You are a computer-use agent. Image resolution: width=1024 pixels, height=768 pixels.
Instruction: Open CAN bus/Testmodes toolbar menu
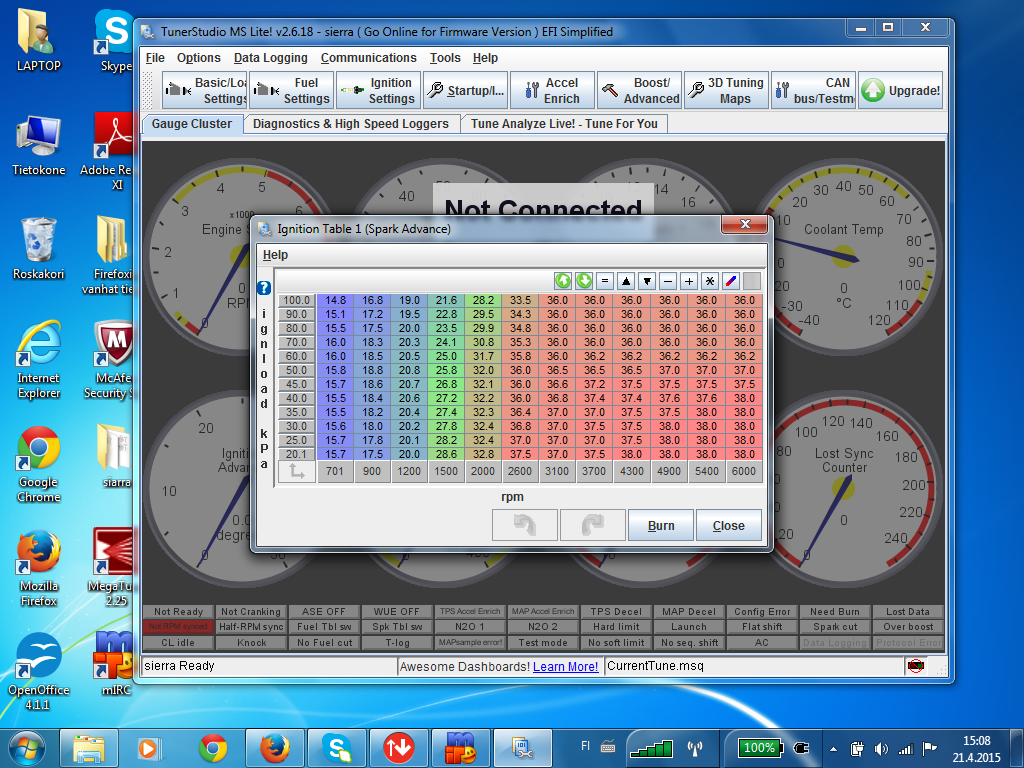814,90
